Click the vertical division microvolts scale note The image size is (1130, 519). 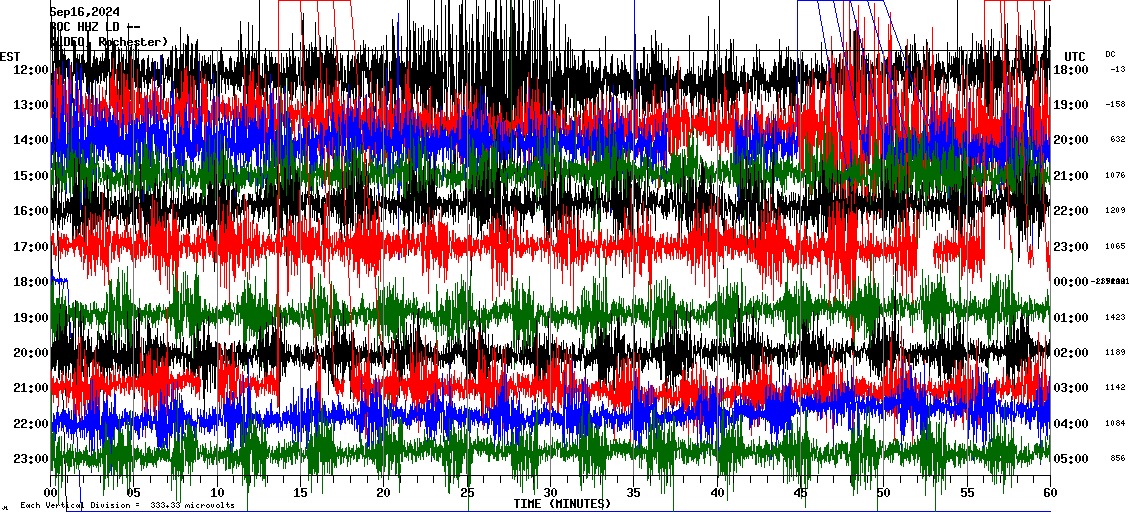127,505
